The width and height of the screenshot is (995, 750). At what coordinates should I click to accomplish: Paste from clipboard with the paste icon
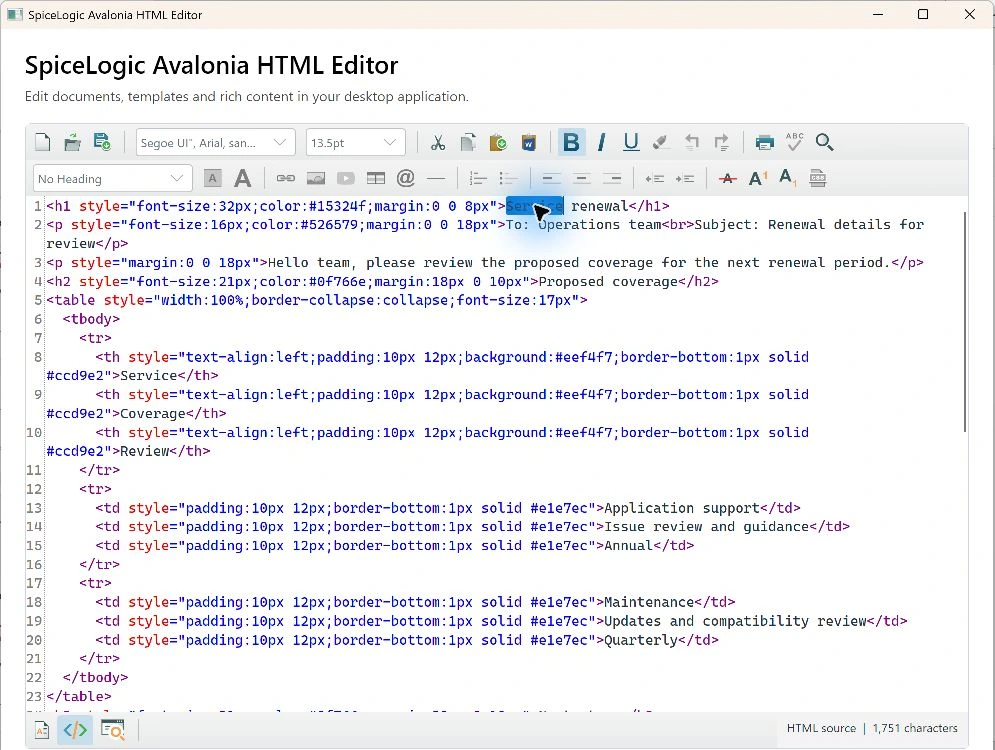pos(498,142)
